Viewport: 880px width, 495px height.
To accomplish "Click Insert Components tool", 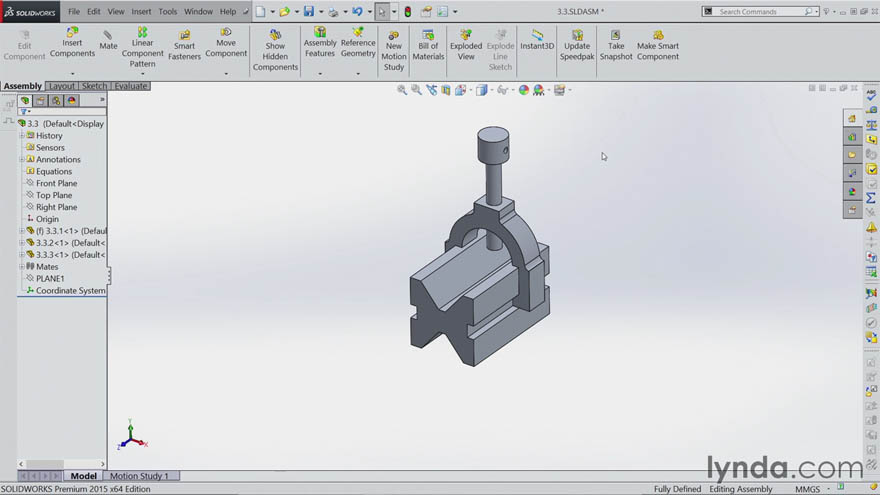I will (x=72, y=43).
